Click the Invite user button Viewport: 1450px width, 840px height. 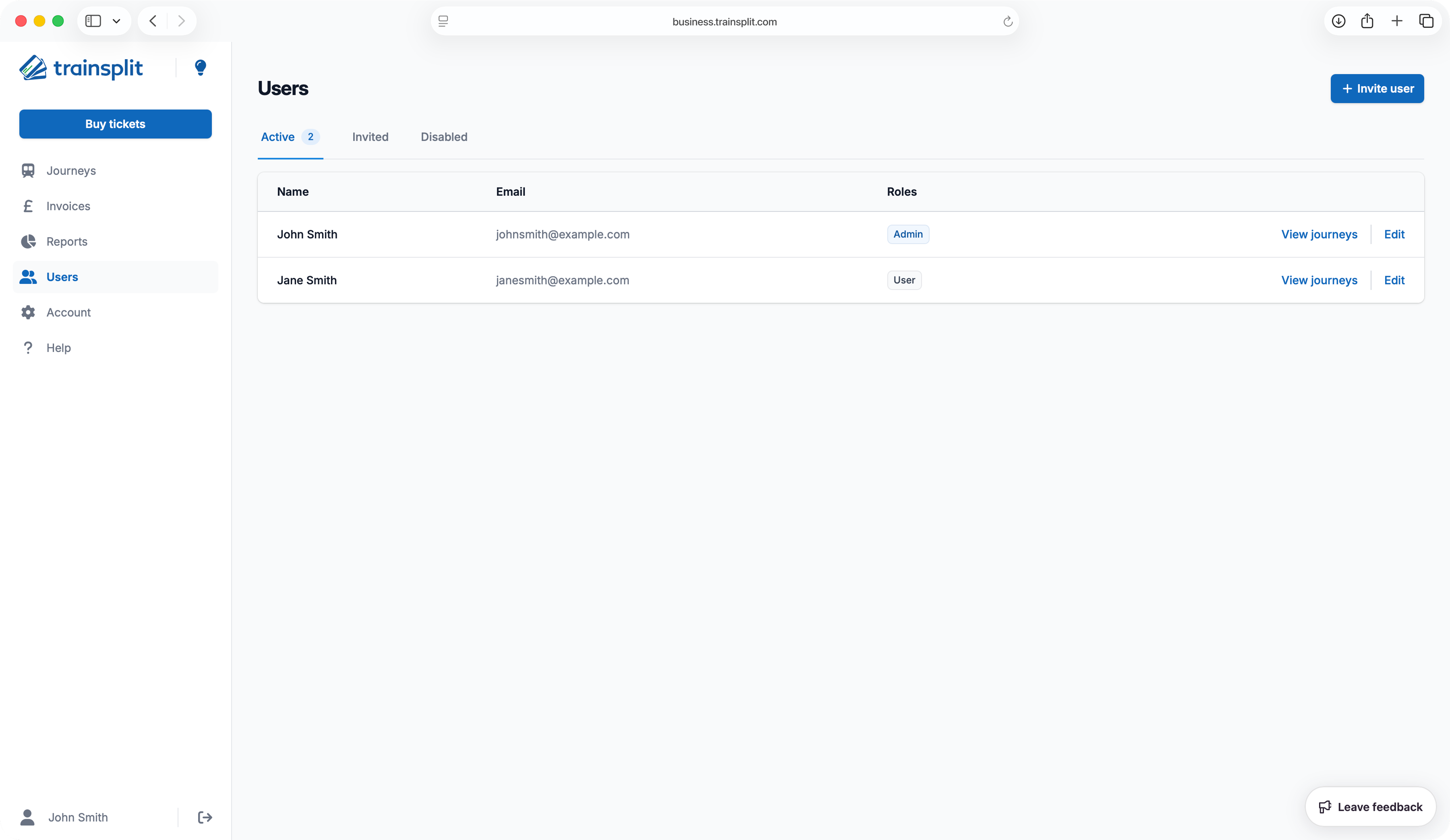tap(1376, 89)
